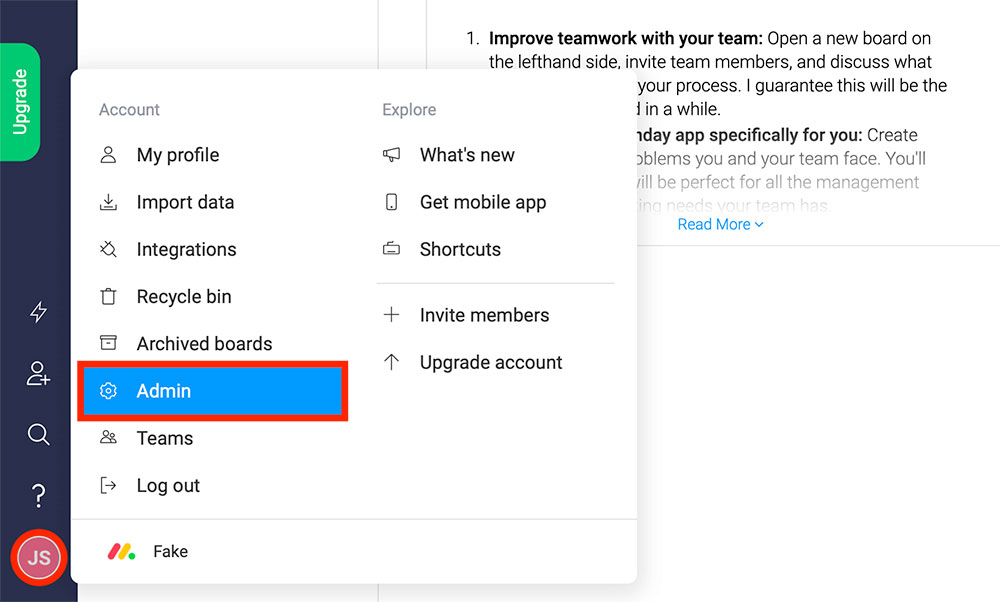Click Invite members
The height and width of the screenshot is (602, 1000).
(484, 315)
